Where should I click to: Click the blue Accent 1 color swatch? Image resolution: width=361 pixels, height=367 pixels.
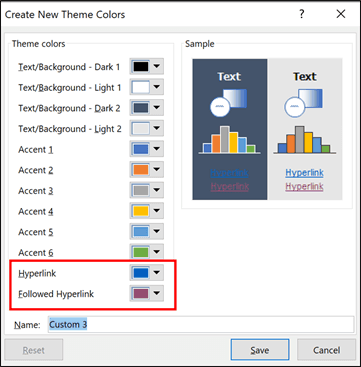point(141,149)
